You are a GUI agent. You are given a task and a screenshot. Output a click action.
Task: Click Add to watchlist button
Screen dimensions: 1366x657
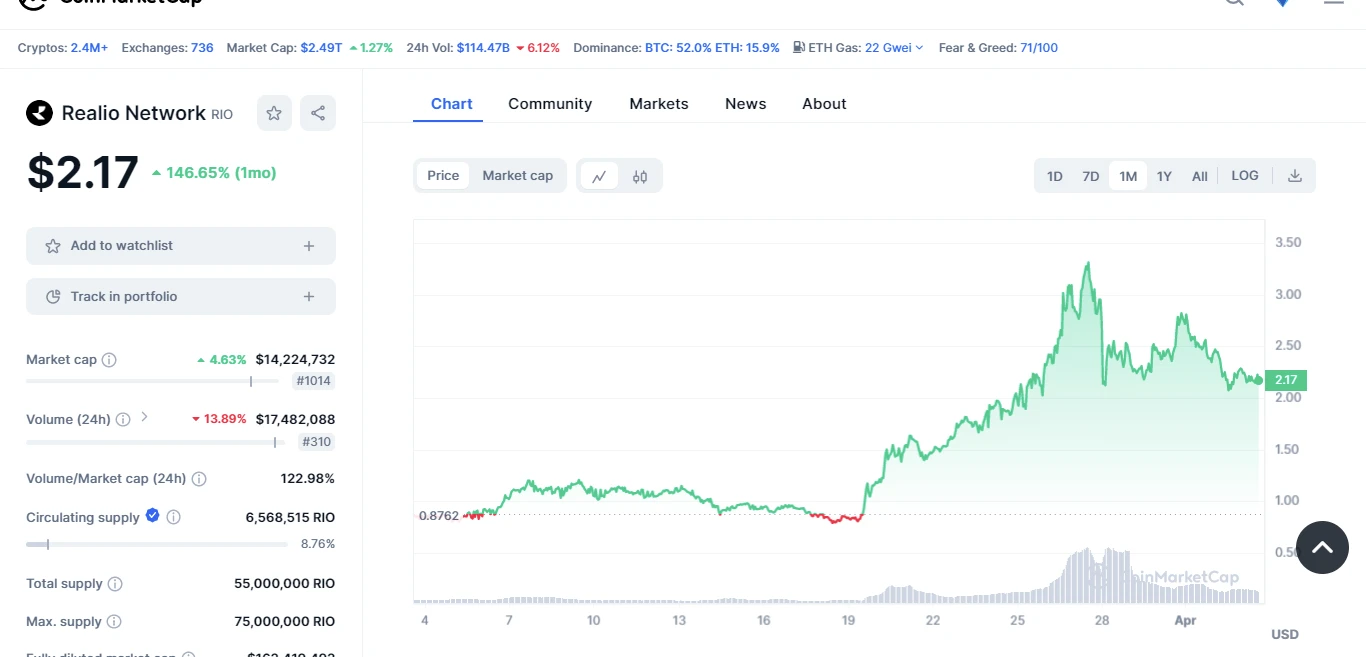pos(181,246)
